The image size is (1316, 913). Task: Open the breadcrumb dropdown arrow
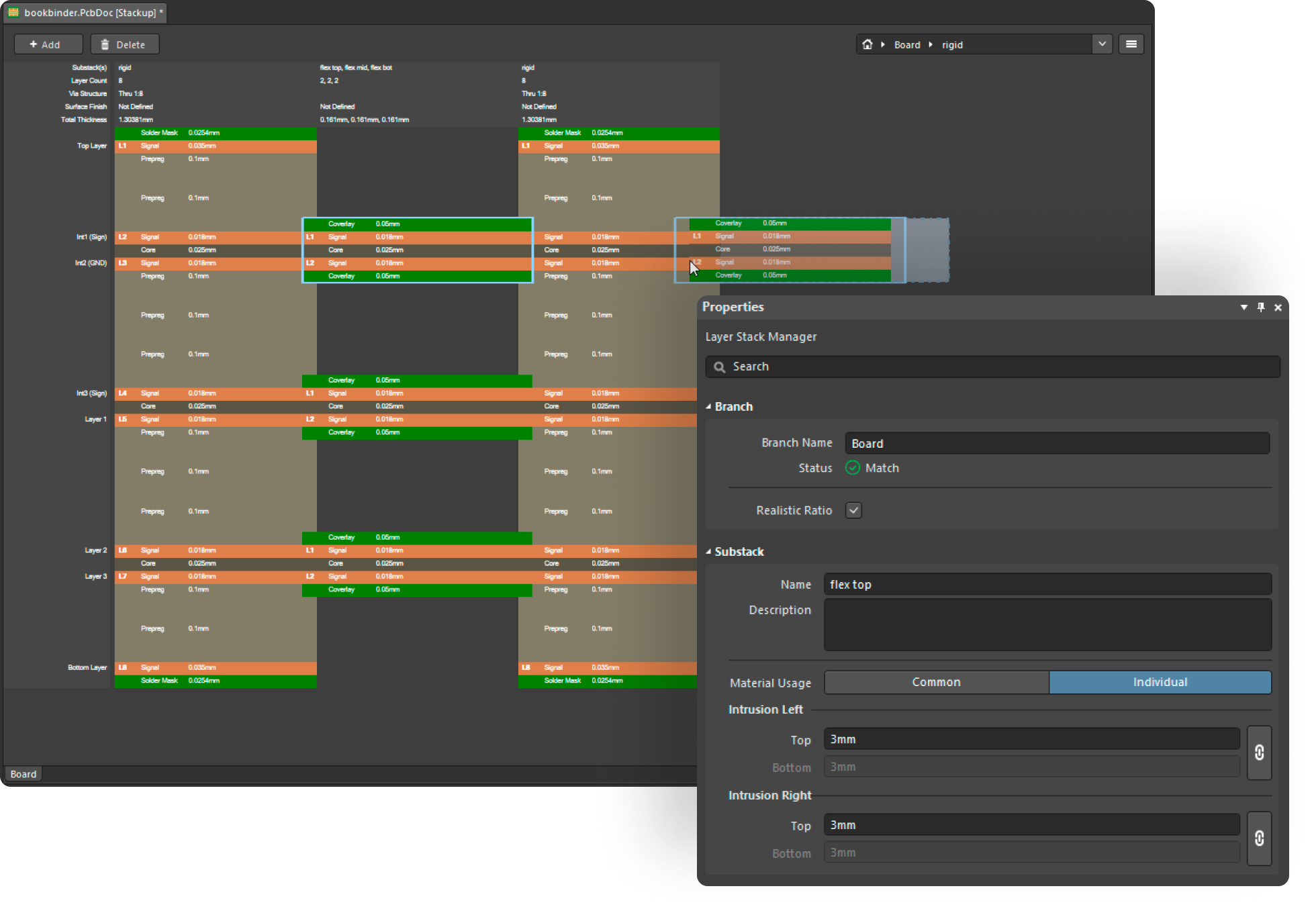(1102, 44)
